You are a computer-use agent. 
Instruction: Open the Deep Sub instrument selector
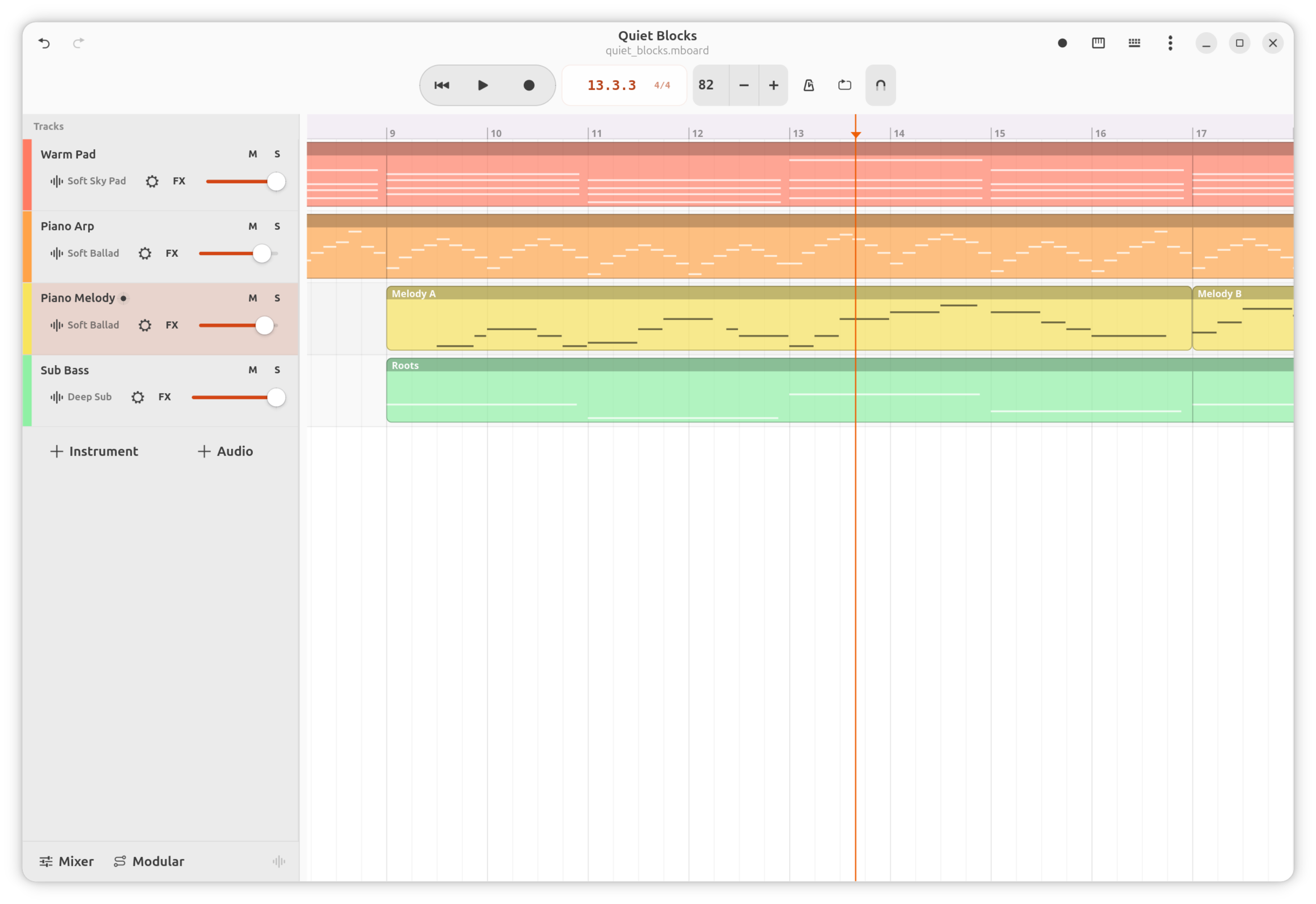(81, 397)
